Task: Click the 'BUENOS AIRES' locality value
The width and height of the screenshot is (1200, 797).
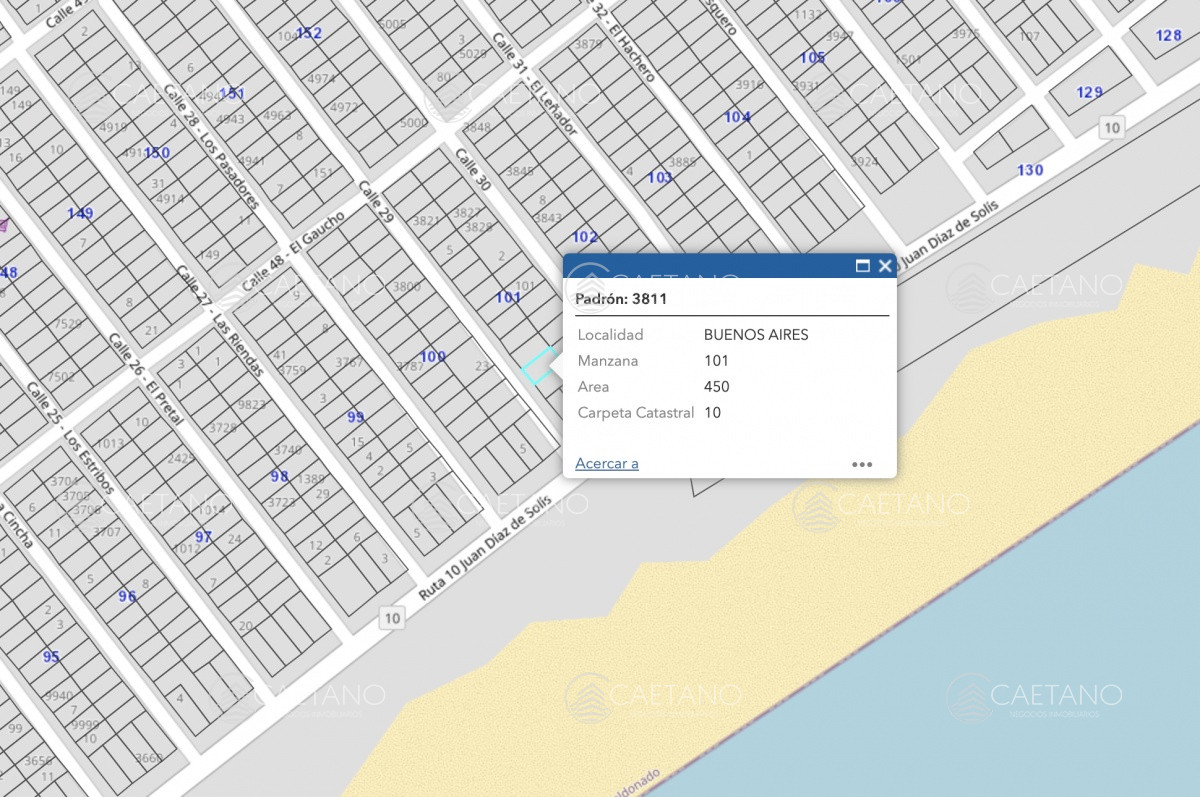Action: pyautogui.click(x=756, y=335)
